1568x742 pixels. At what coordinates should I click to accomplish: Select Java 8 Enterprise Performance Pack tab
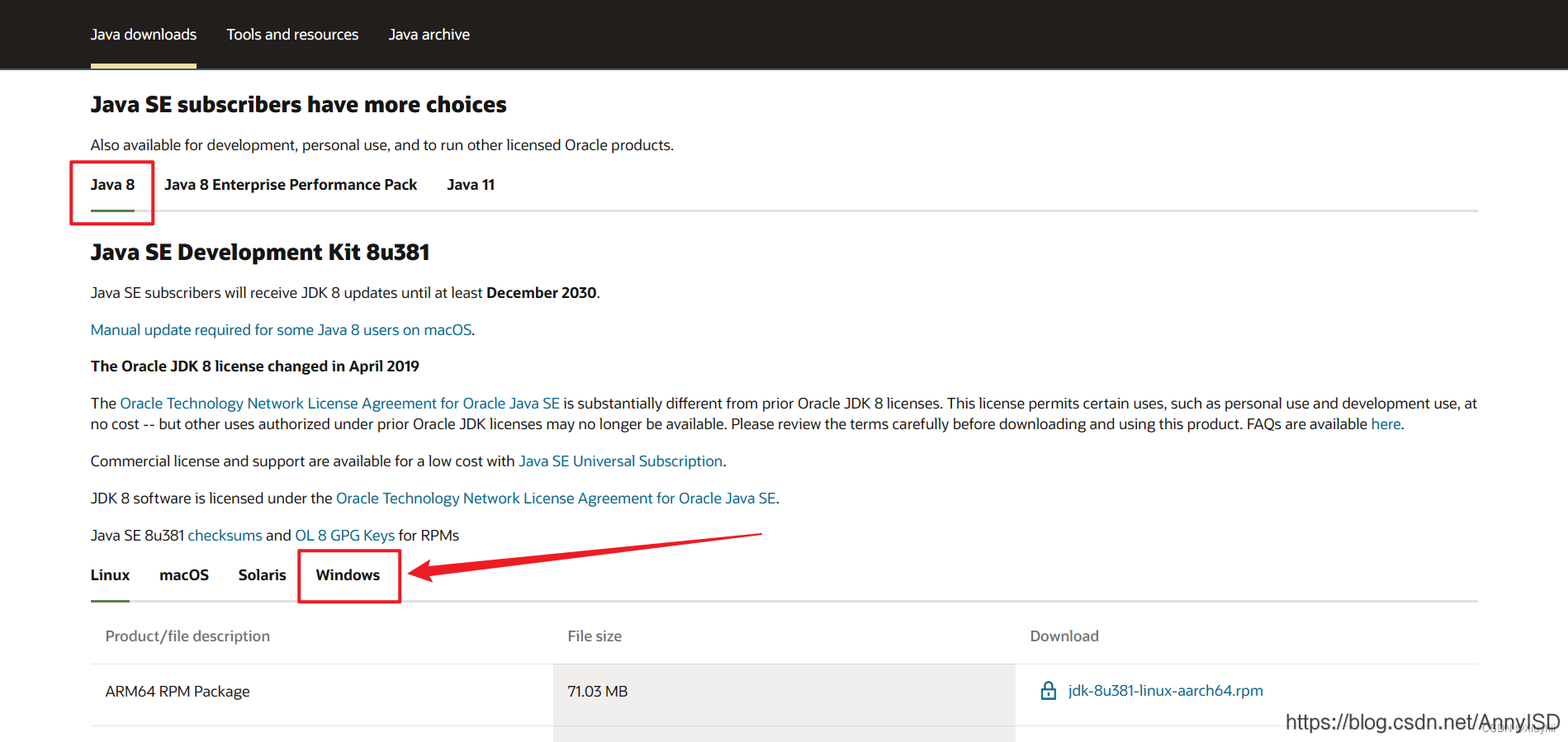(291, 185)
